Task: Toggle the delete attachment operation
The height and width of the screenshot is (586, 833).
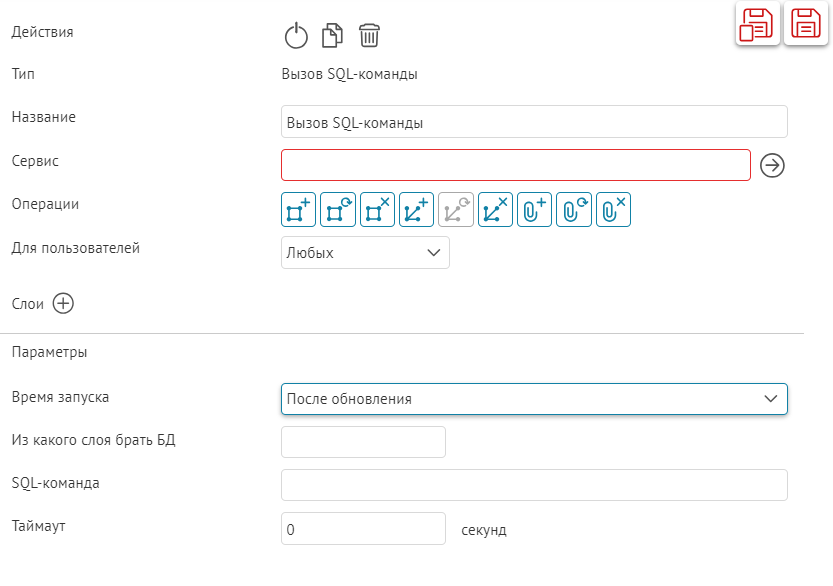Action: click(613, 210)
